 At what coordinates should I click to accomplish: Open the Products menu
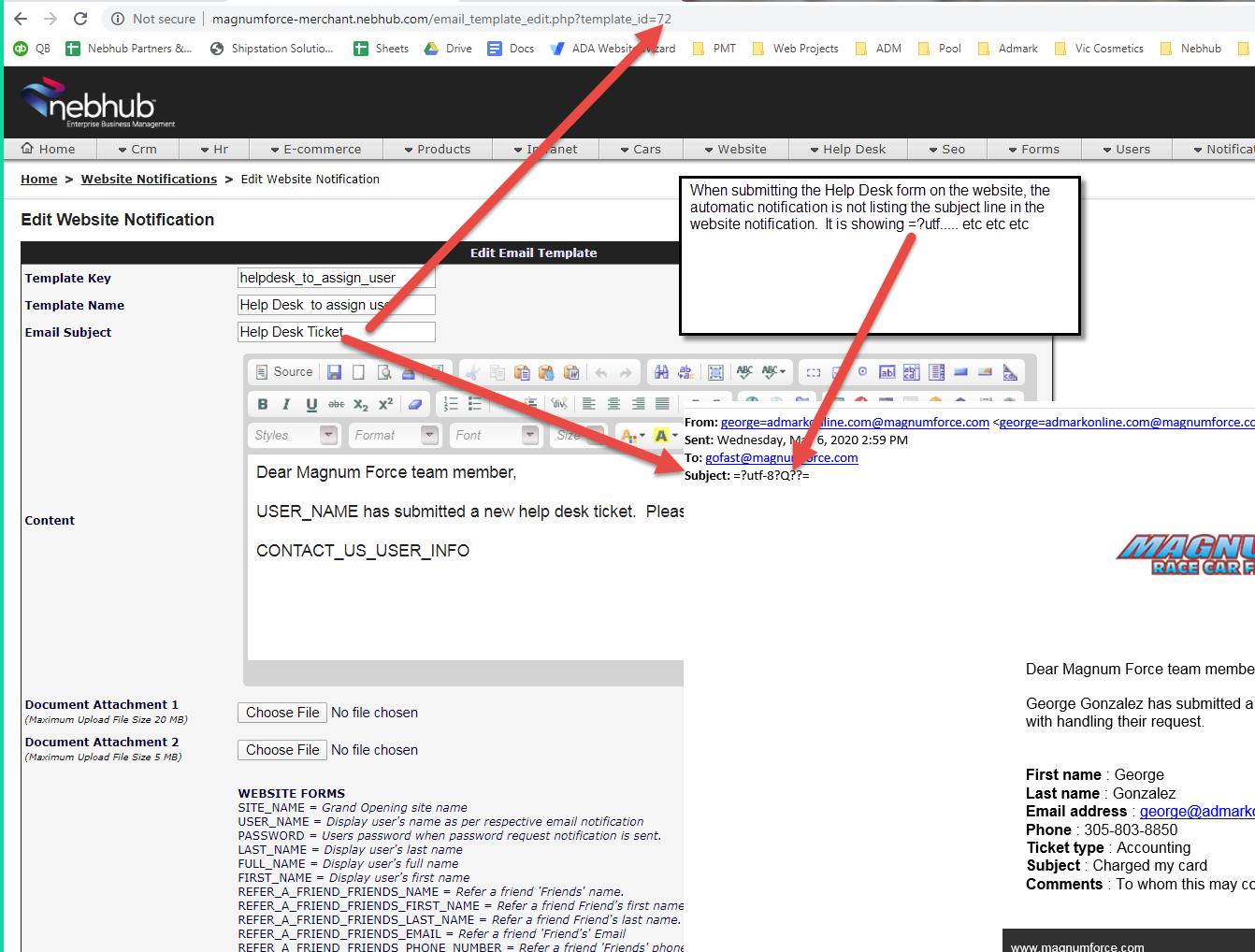pos(437,149)
